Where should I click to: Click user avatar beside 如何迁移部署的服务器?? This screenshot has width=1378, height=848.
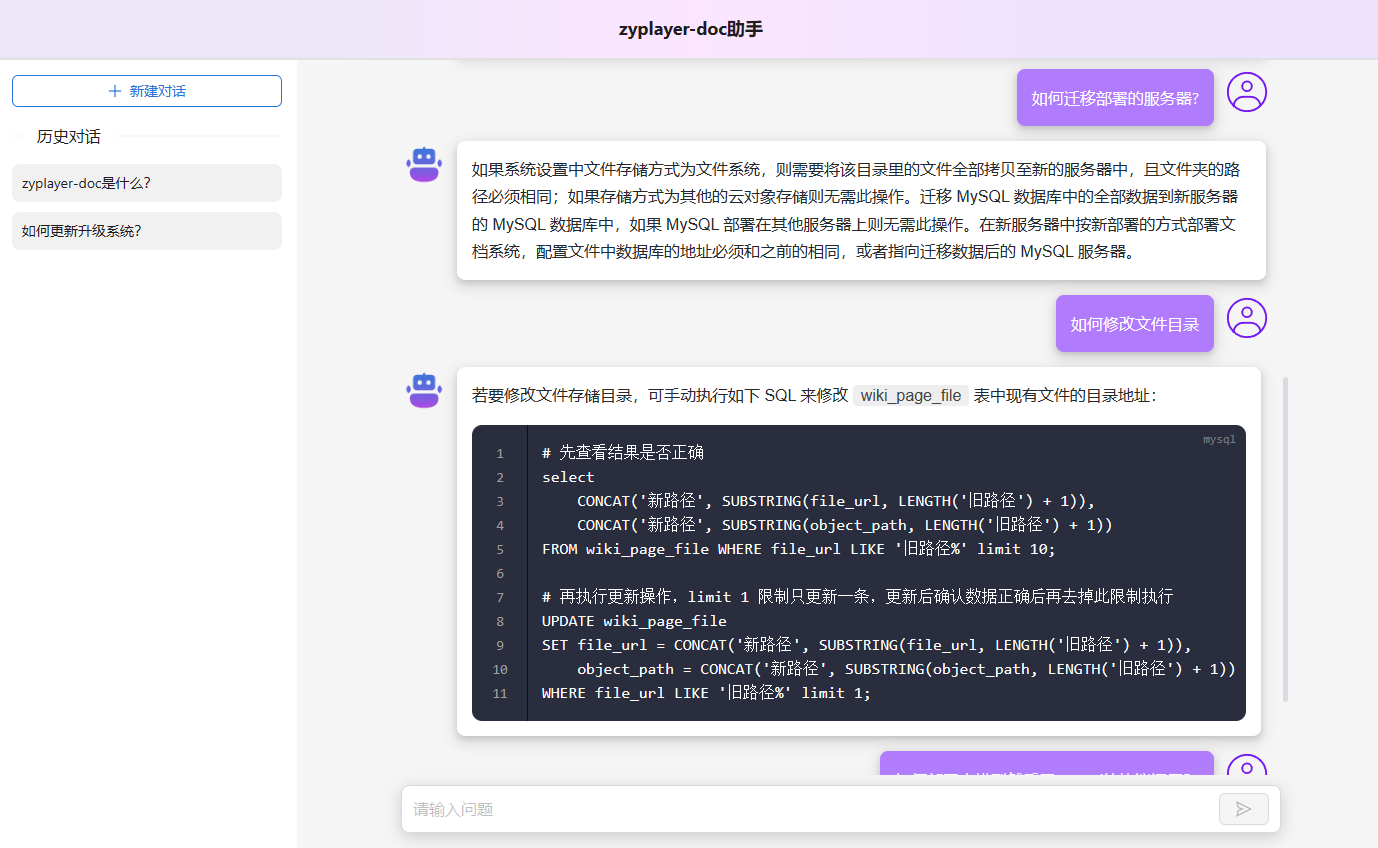1247,92
